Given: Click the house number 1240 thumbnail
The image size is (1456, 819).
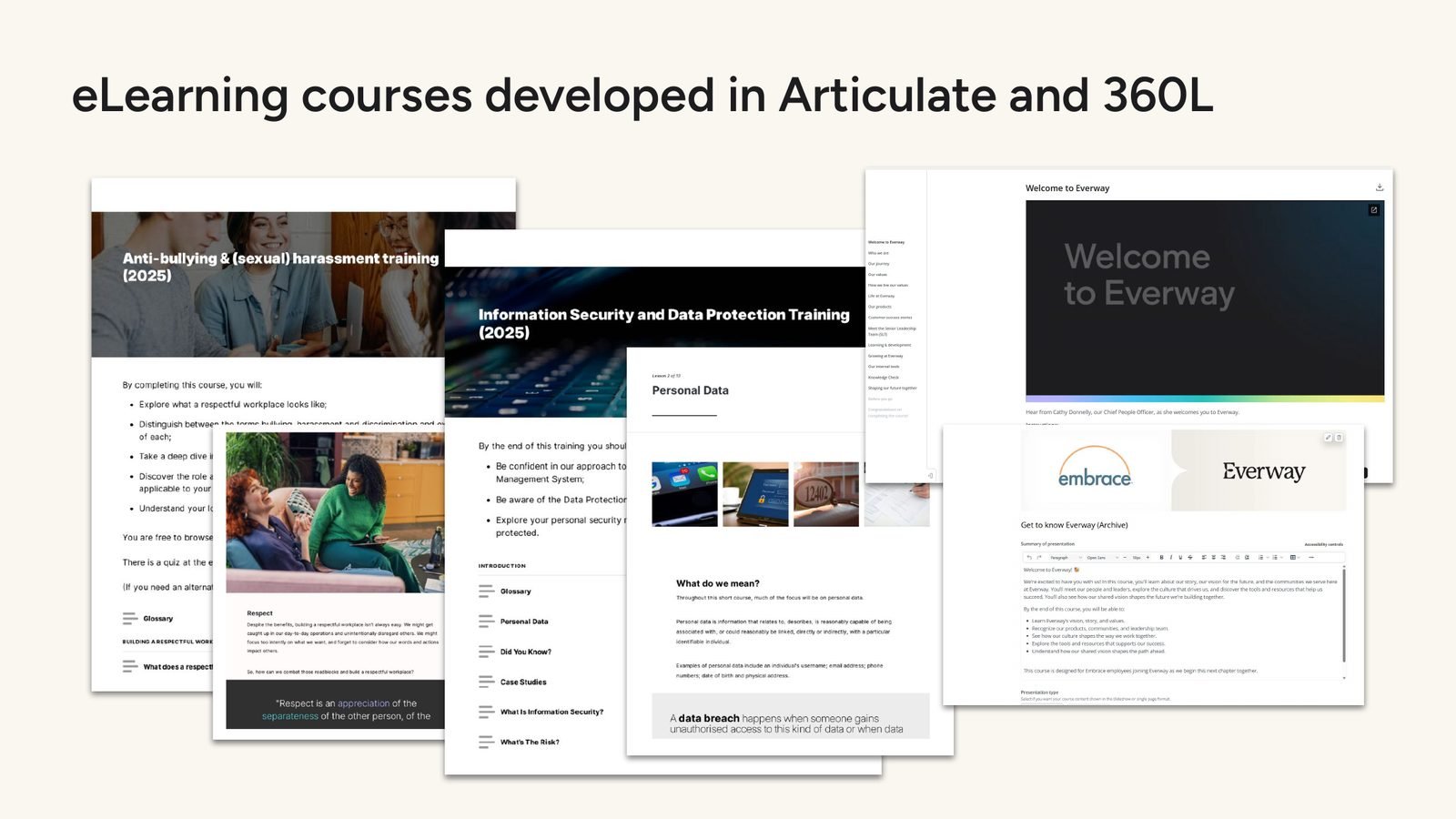Looking at the screenshot, I should click(826, 494).
